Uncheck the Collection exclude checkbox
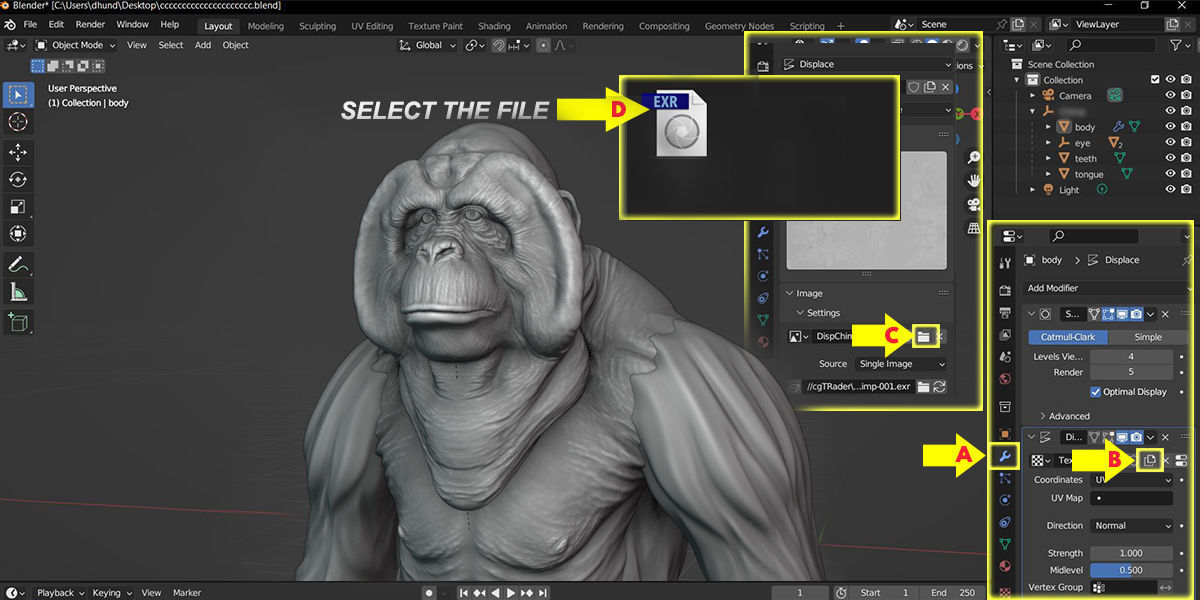 point(1155,80)
